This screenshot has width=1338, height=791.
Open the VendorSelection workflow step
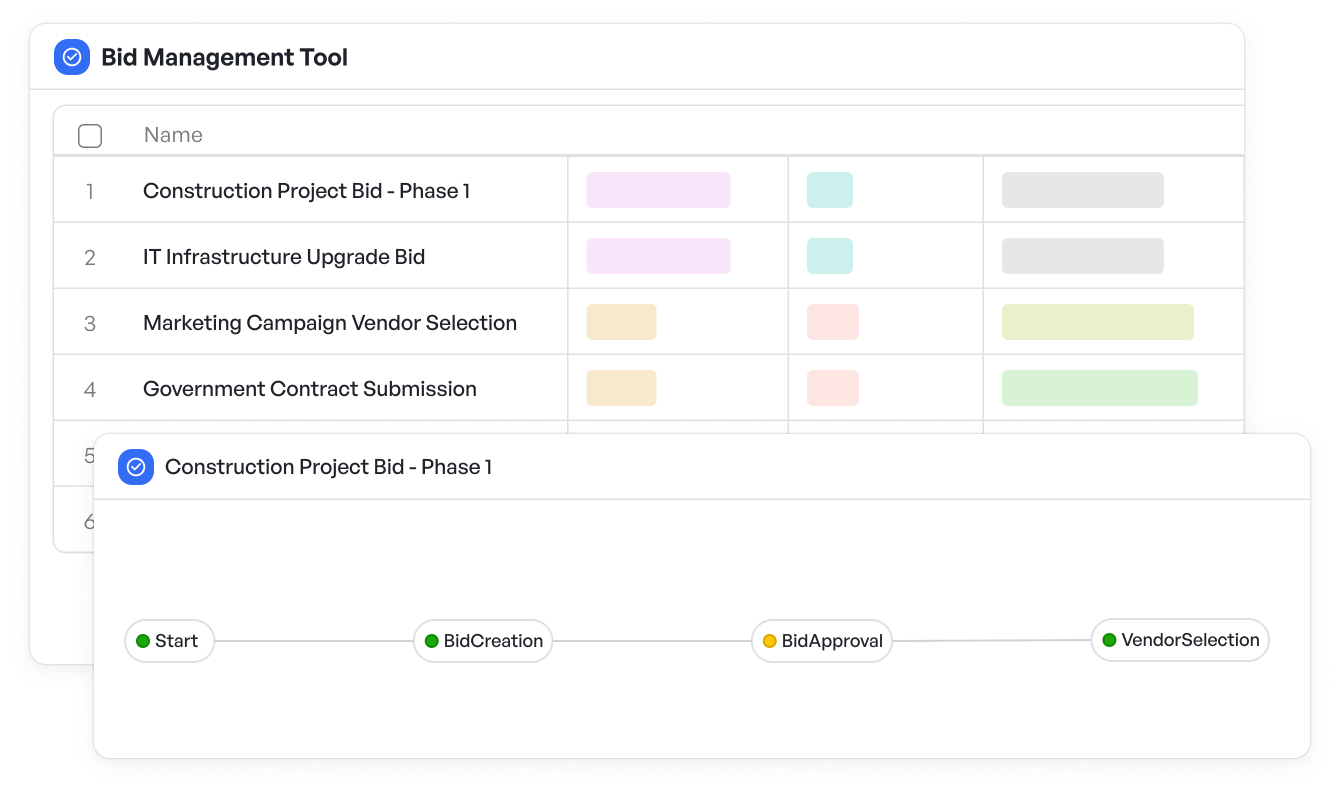pyautogui.click(x=1180, y=640)
